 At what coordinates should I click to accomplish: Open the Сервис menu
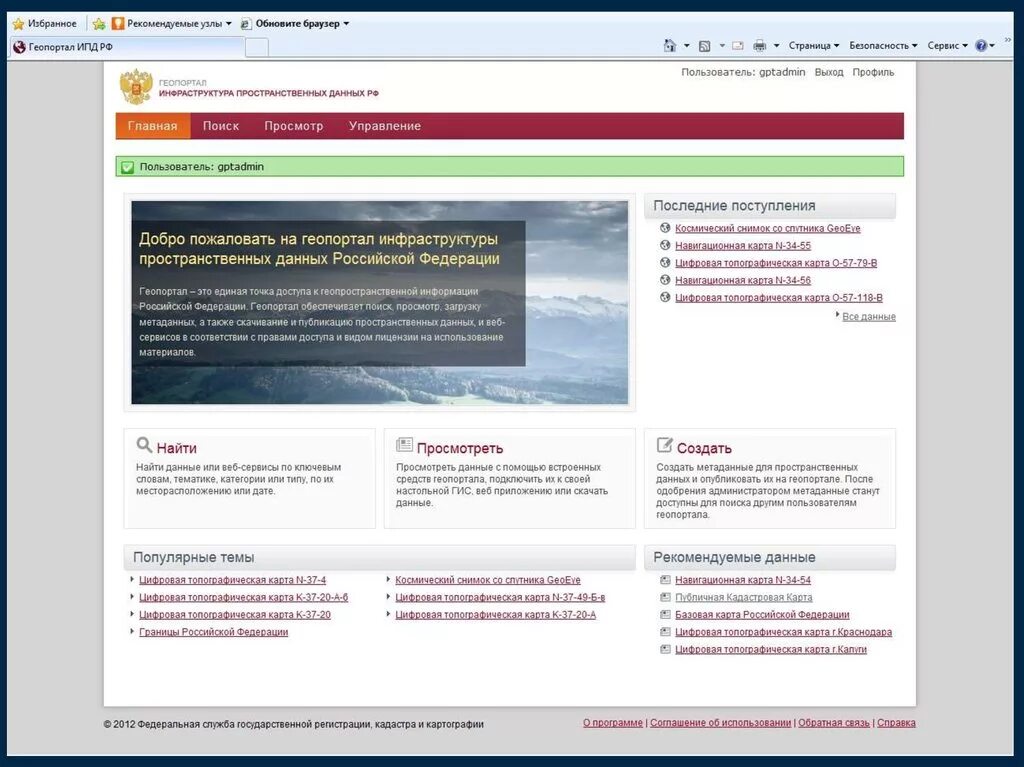pyautogui.click(x=947, y=46)
